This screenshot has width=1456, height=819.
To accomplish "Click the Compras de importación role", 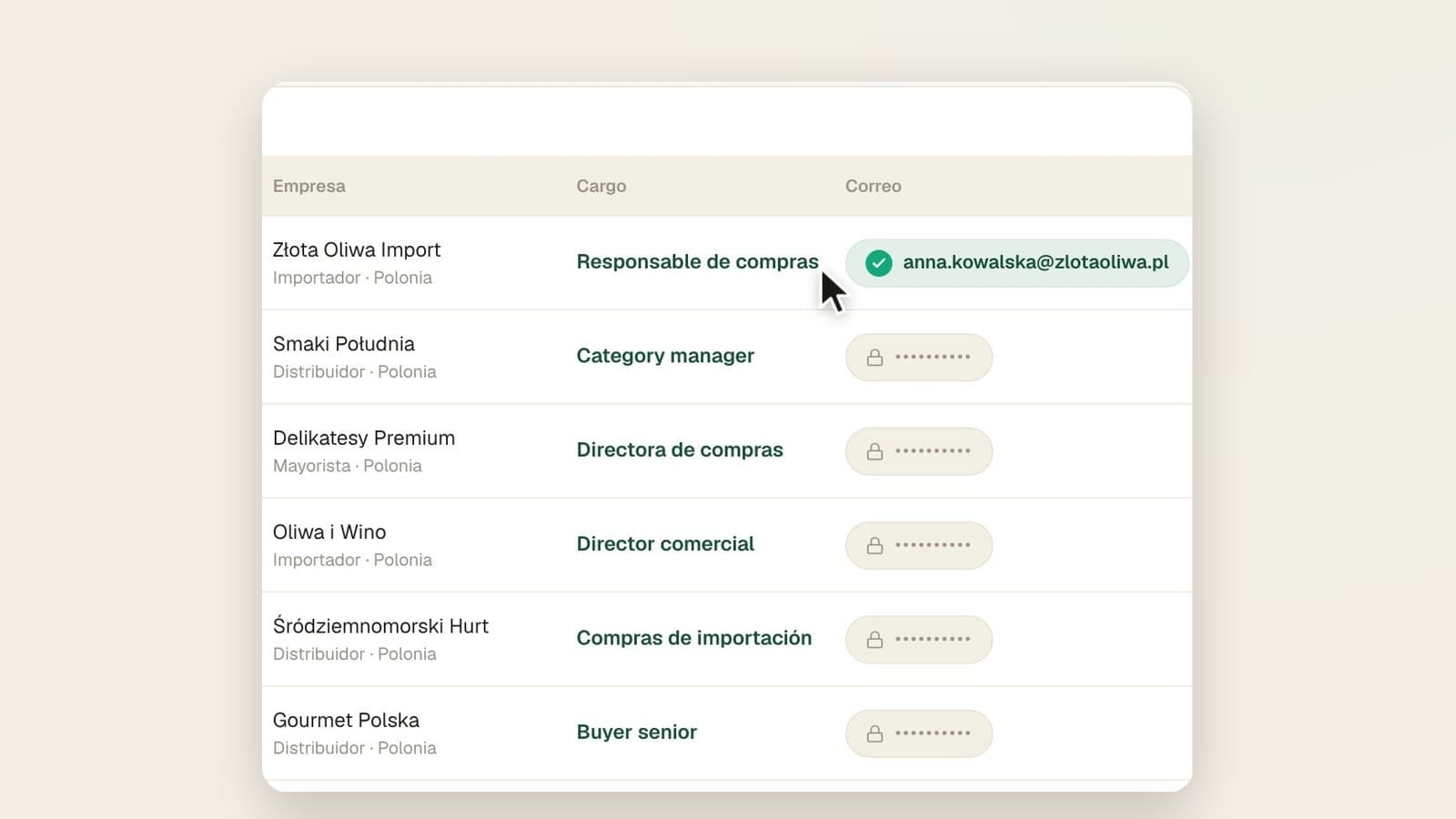I will tap(694, 638).
